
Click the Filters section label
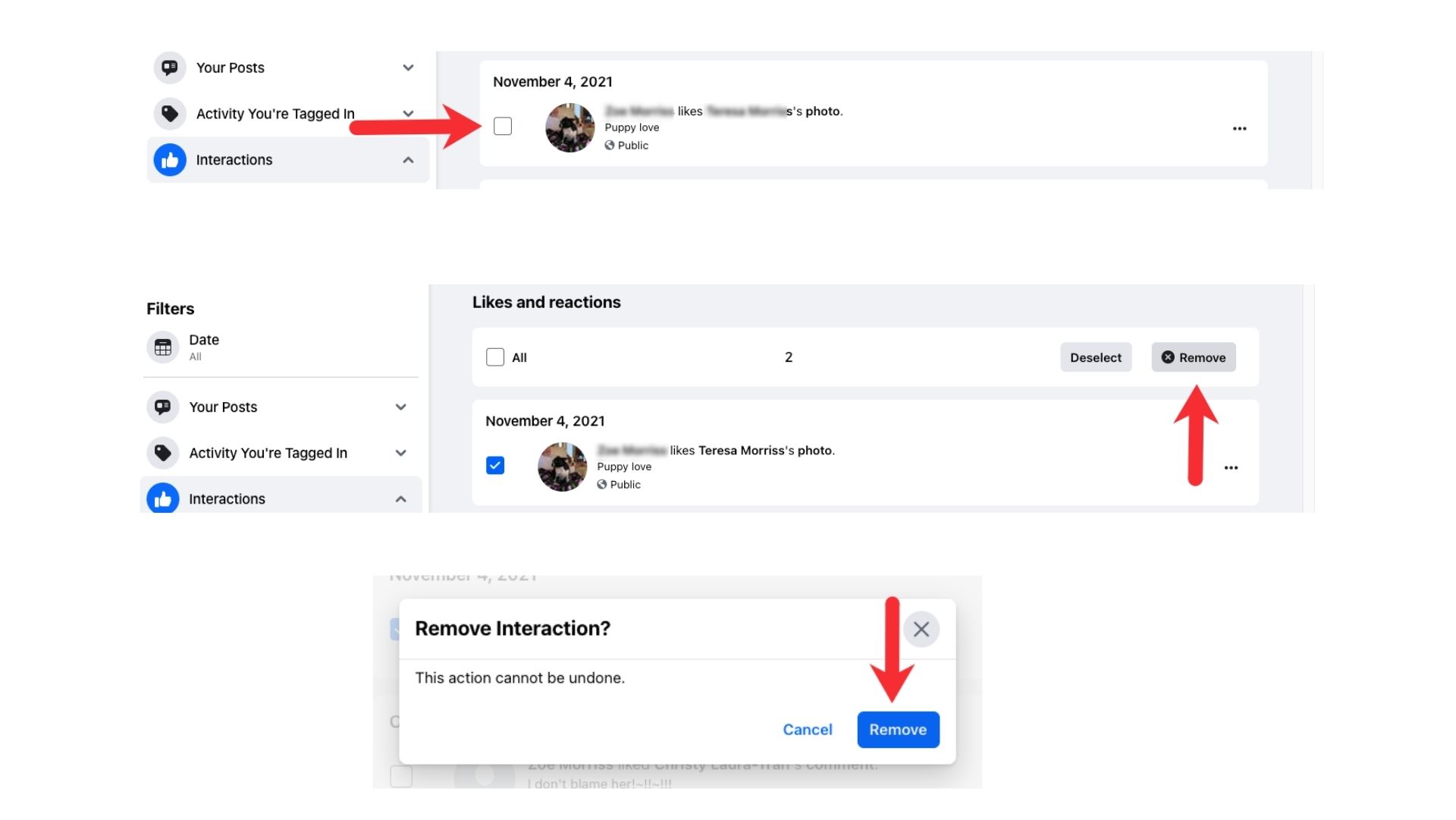point(169,308)
